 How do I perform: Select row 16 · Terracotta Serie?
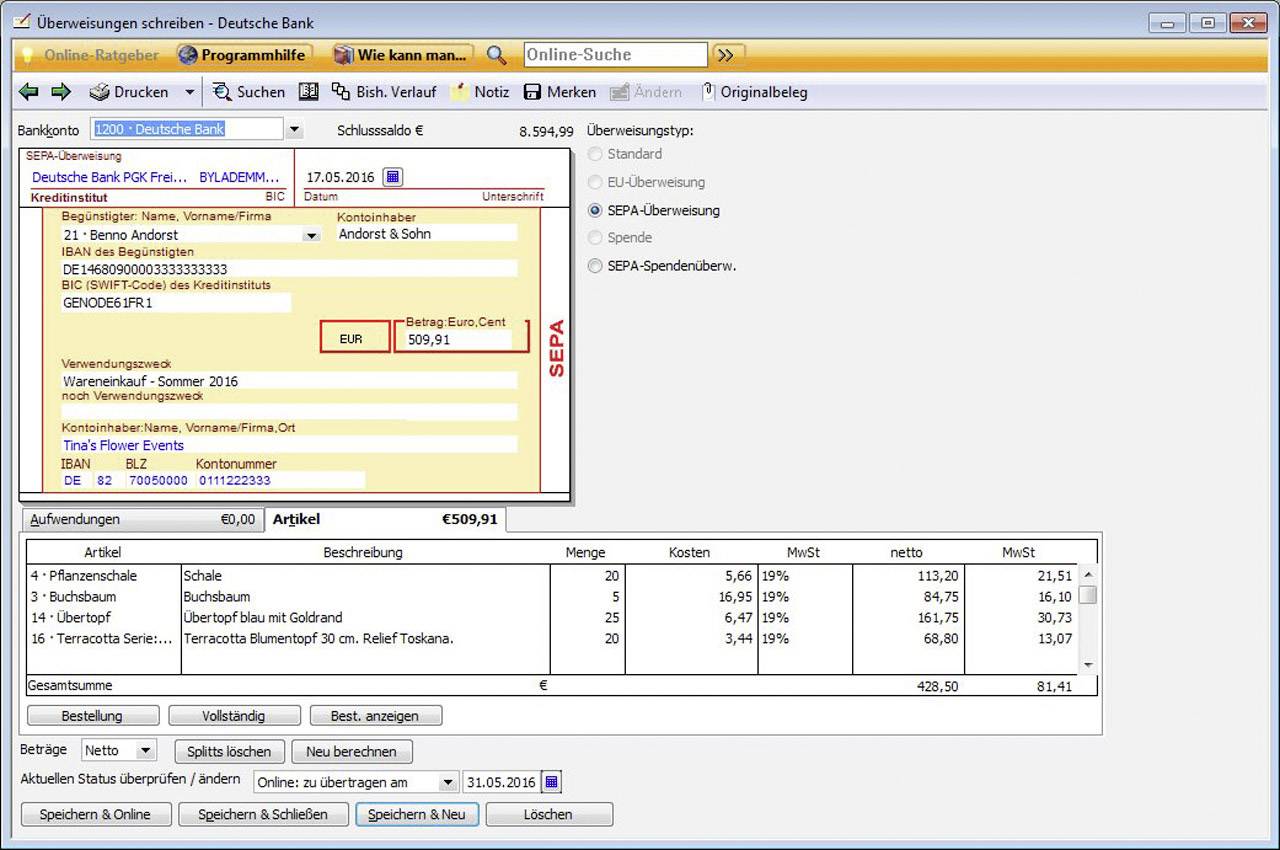(x=554, y=638)
